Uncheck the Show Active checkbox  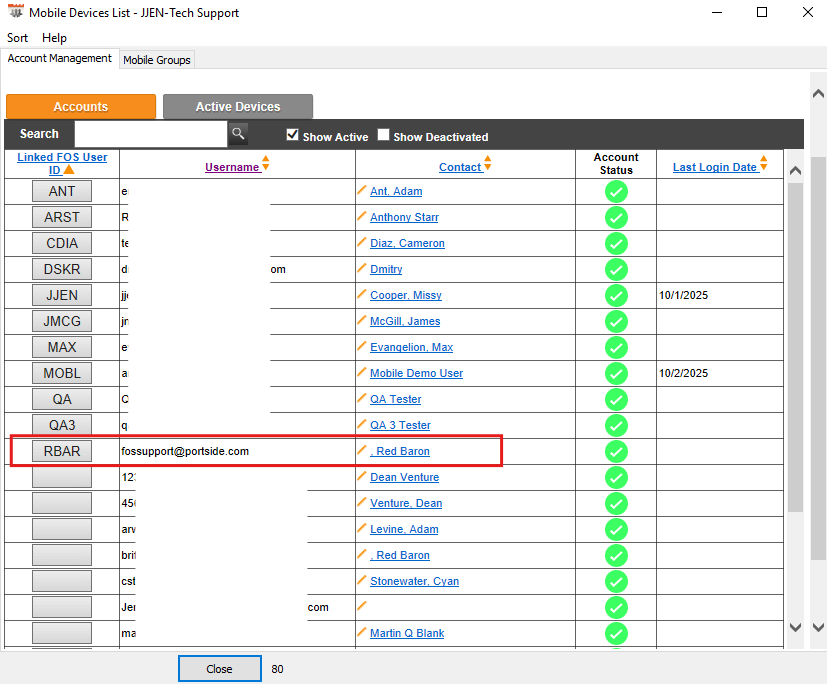click(293, 135)
